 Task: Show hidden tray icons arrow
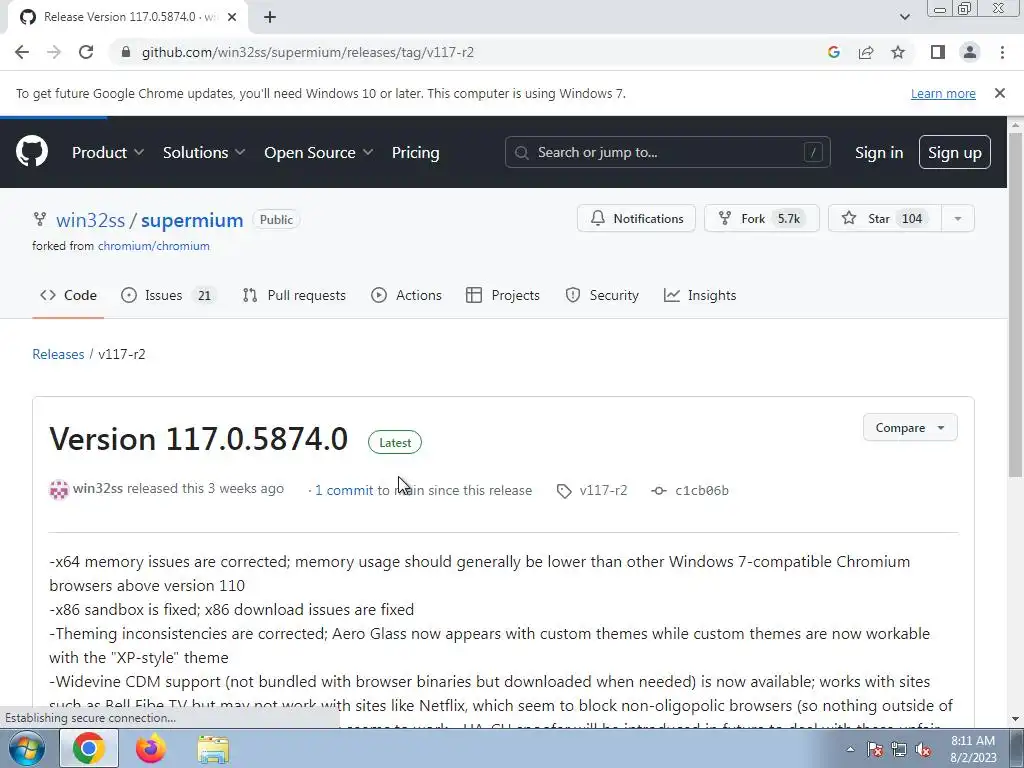pyautogui.click(x=850, y=749)
